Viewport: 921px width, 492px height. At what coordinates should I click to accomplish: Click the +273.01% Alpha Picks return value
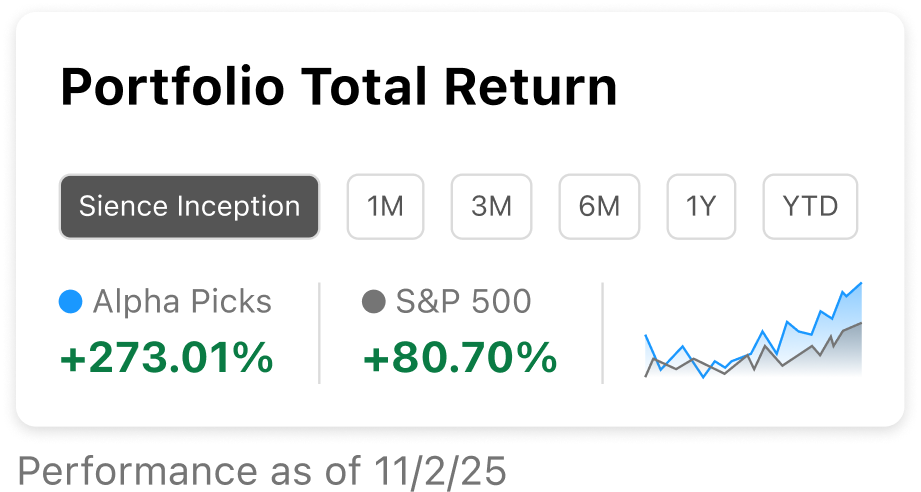pos(166,358)
